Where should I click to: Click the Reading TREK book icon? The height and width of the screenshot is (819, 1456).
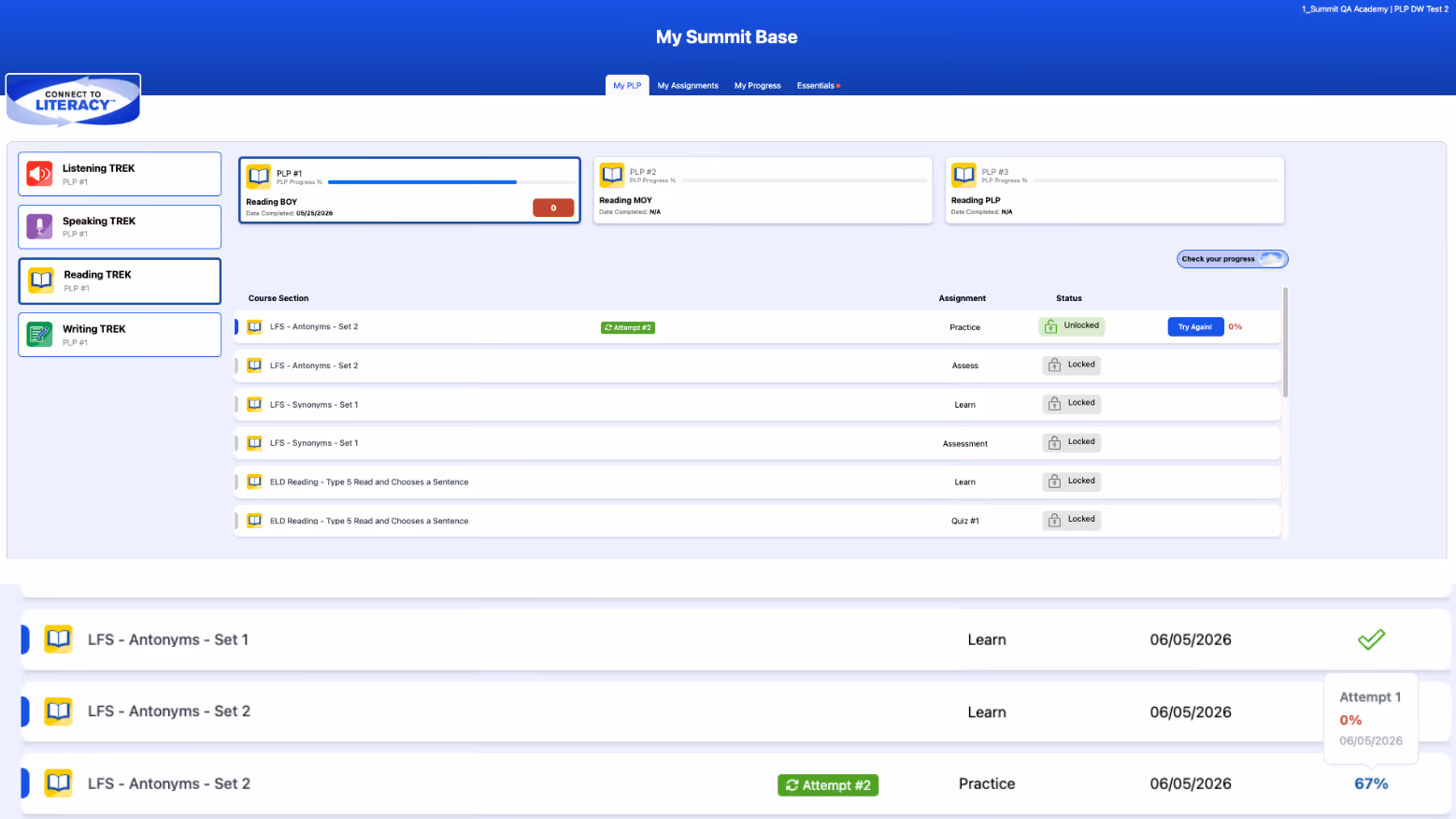[41, 280]
